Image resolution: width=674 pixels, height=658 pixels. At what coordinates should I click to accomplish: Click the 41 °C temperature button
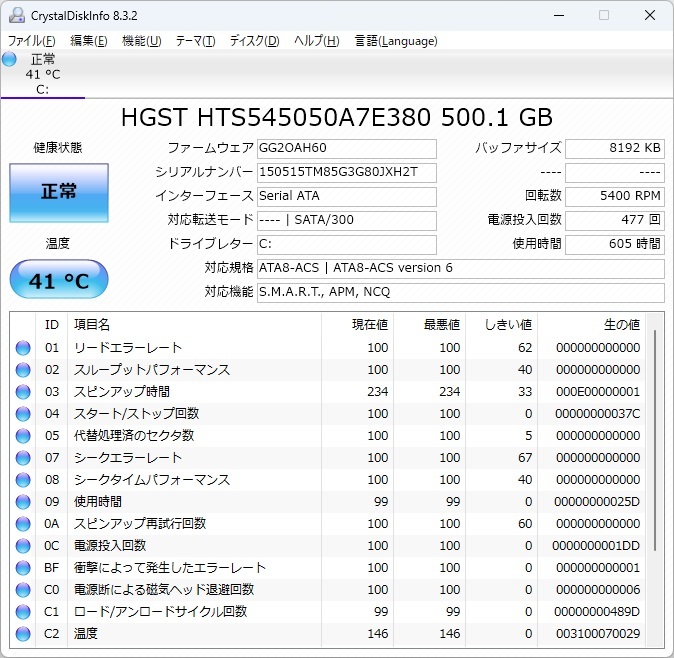pos(59,279)
